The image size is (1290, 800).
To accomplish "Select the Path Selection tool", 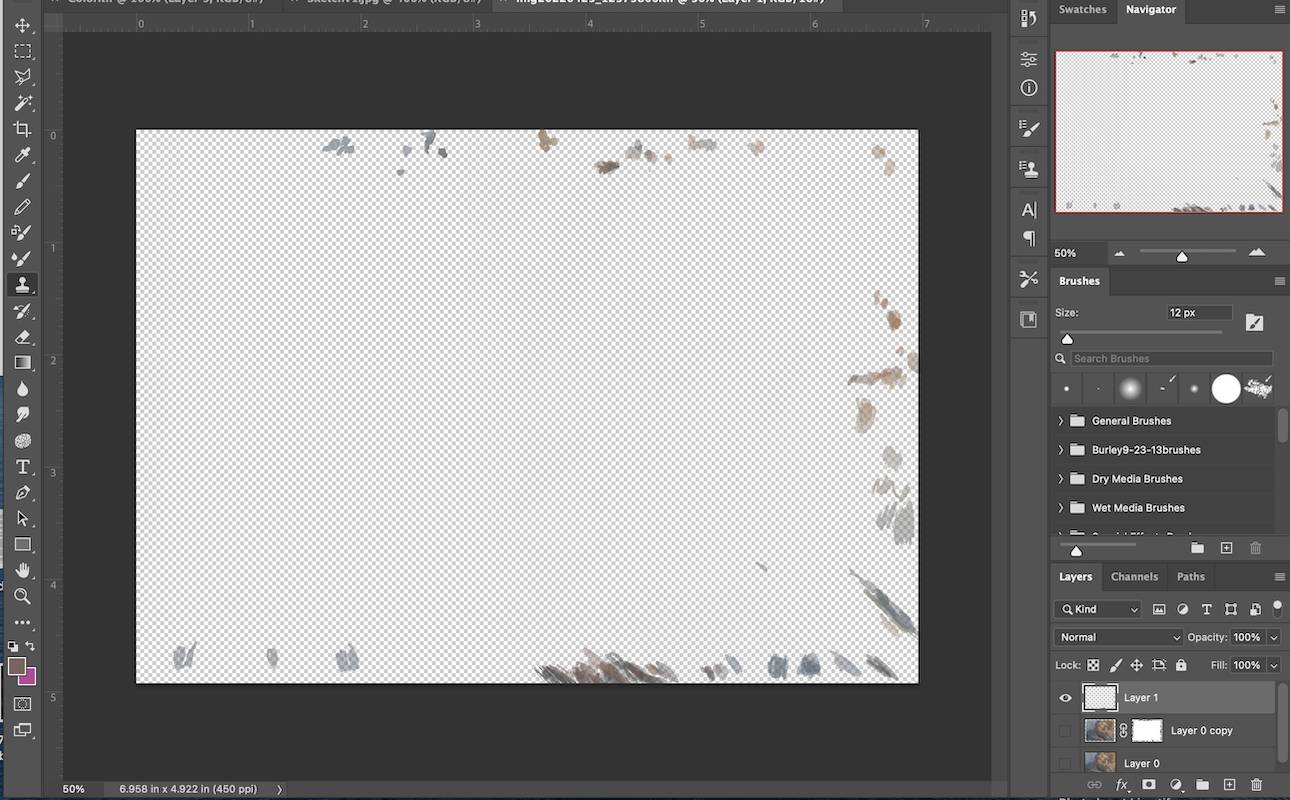I will pyautogui.click(x=22, y=519).
